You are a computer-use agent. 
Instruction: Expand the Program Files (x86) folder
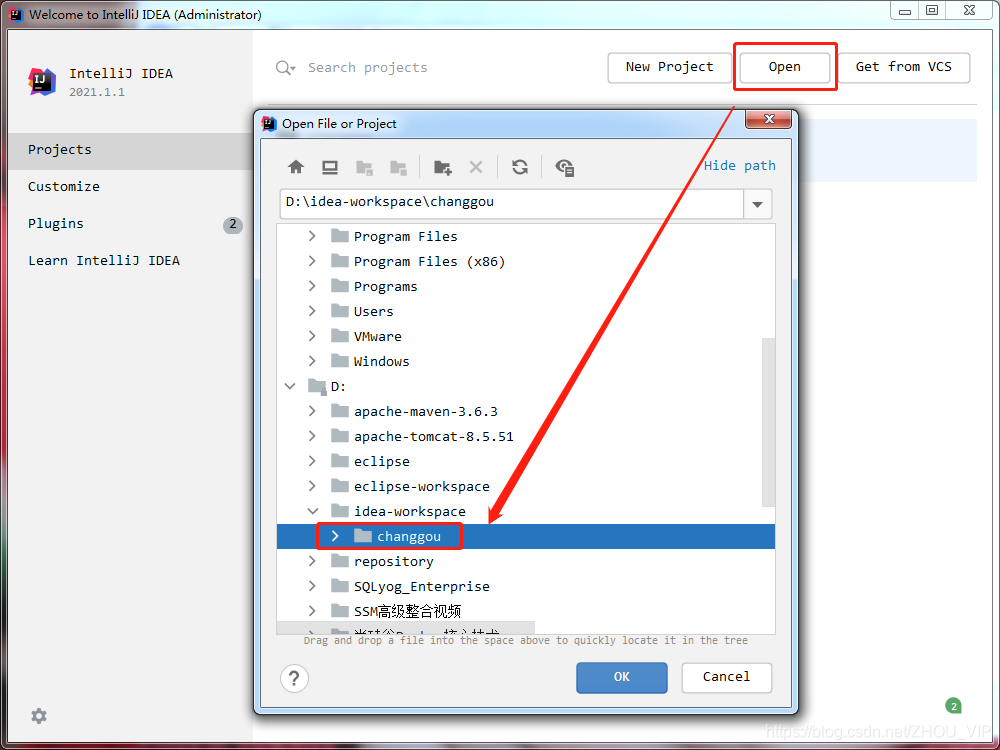tap(312, 261)
